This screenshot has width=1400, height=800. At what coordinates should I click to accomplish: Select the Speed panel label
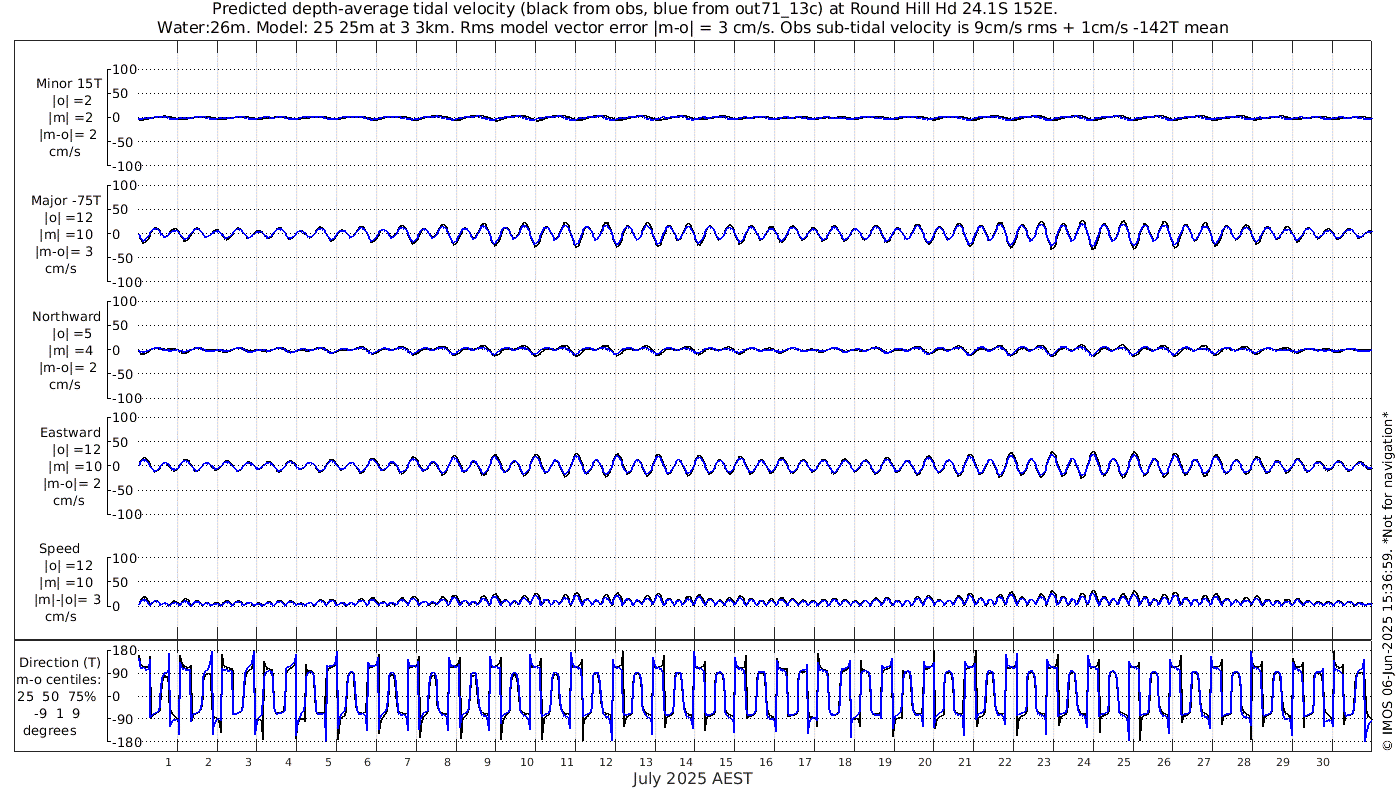(x=59, y=549)
